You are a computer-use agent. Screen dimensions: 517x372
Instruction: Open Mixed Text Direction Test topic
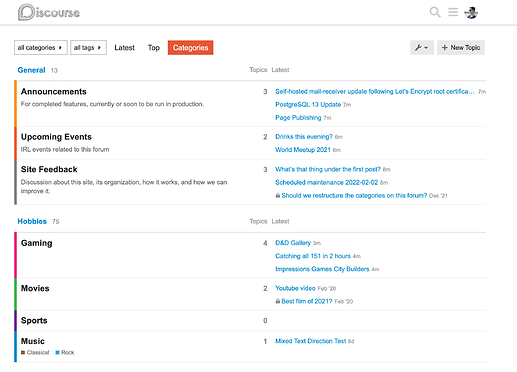(x=311, y=341)
